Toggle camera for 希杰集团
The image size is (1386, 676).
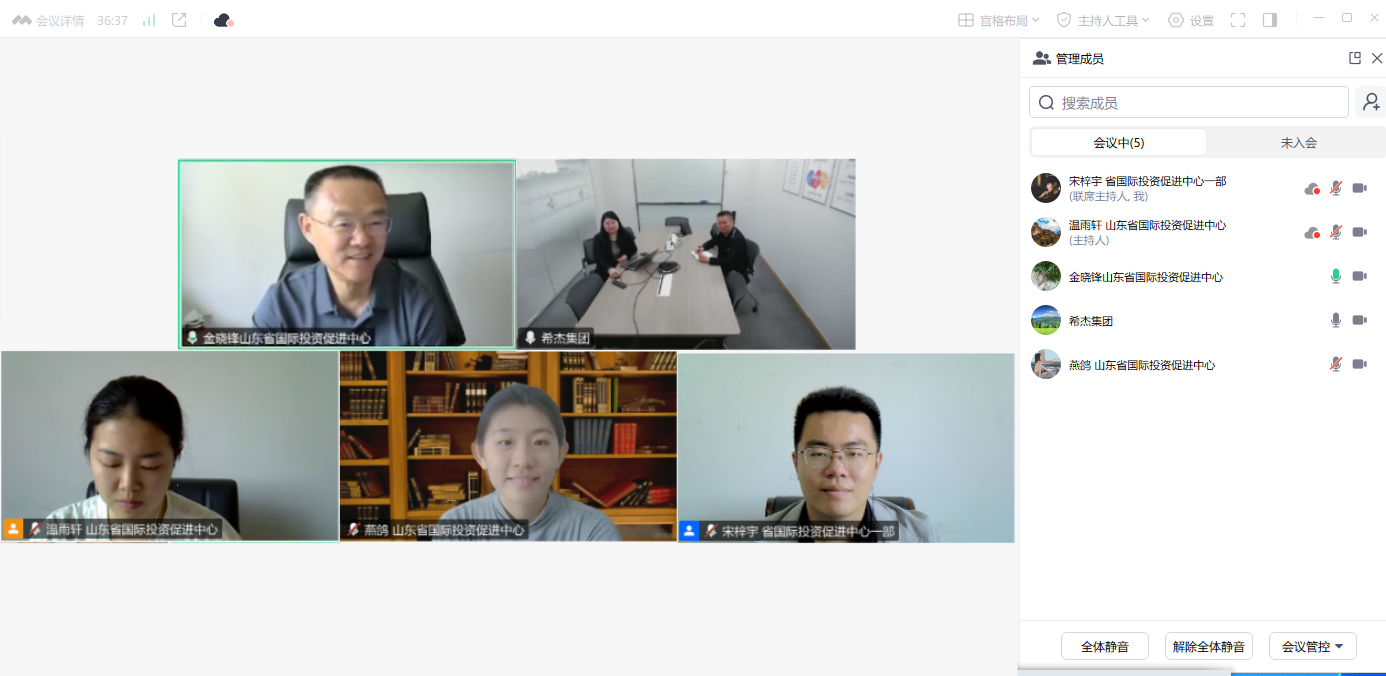pyautogui.click(x=1360, y=320)
